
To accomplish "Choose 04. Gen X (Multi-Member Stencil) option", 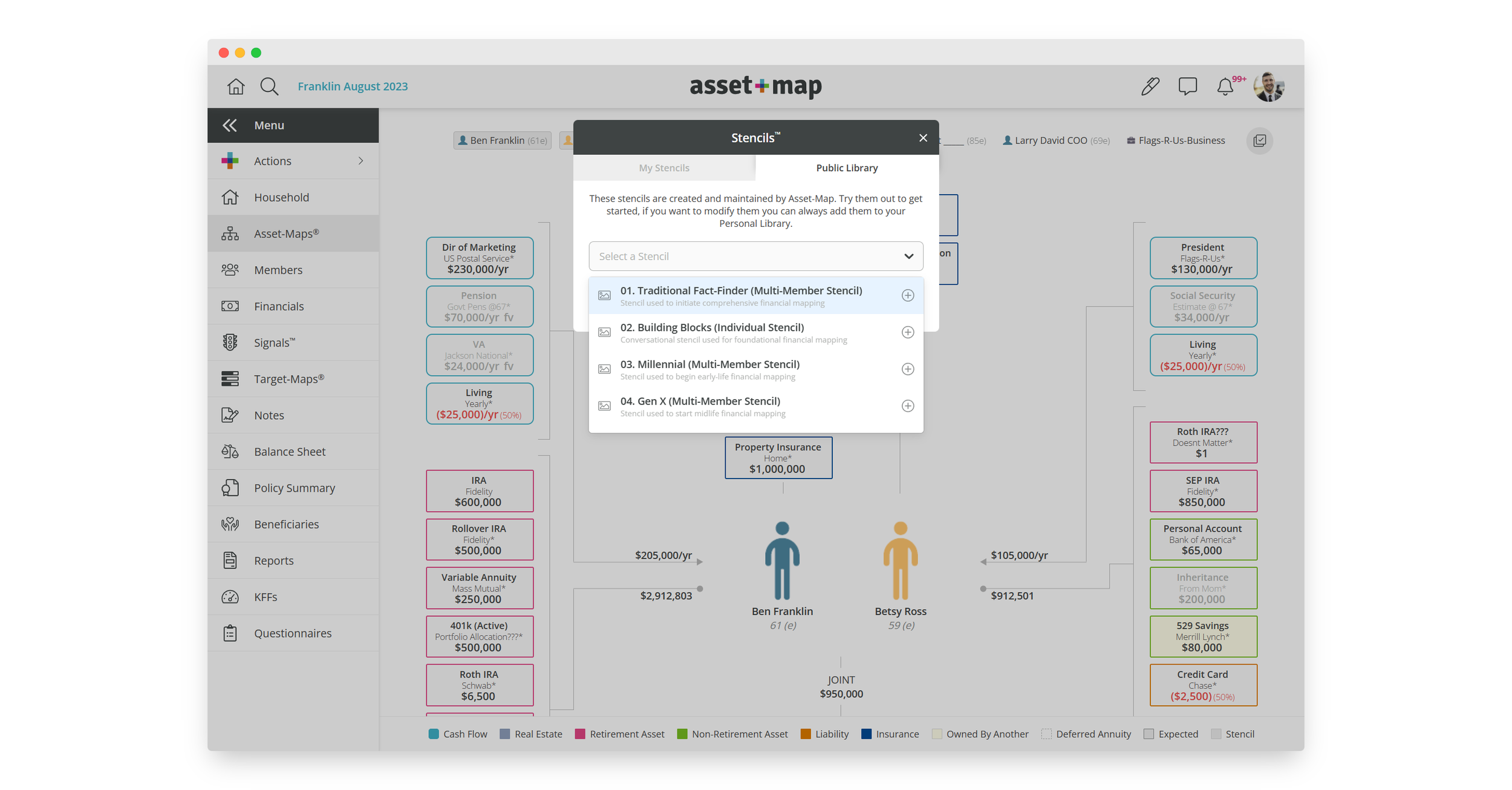I will click(756, 406).
